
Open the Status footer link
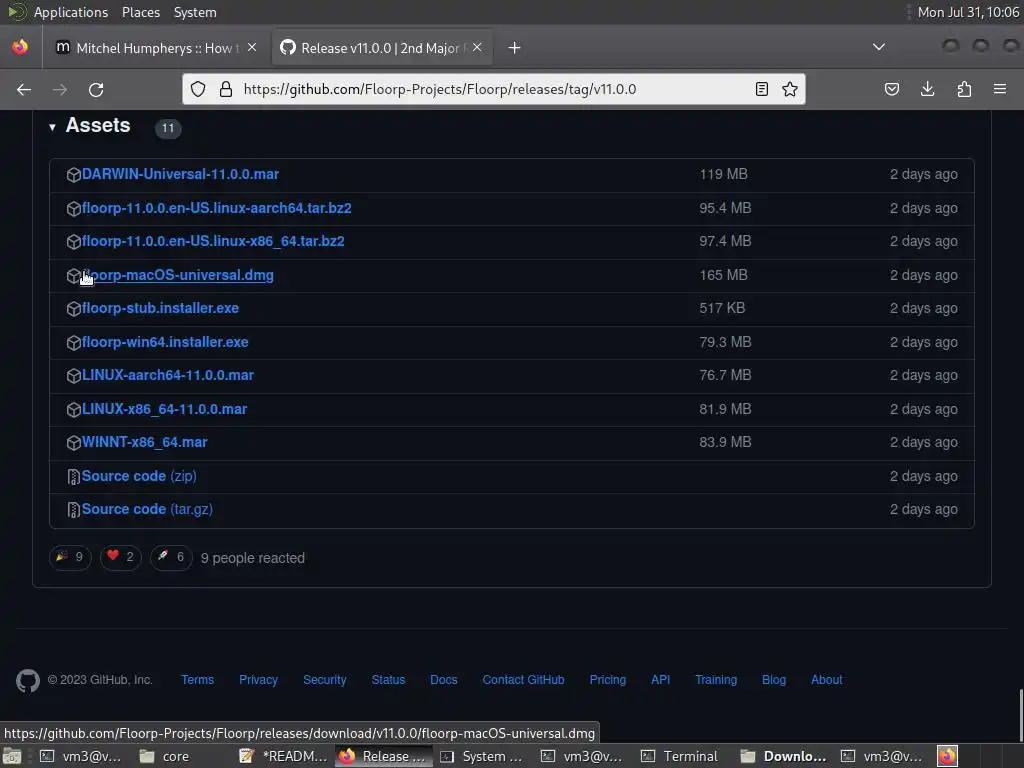pyautogui.click(x=388, y=680)
